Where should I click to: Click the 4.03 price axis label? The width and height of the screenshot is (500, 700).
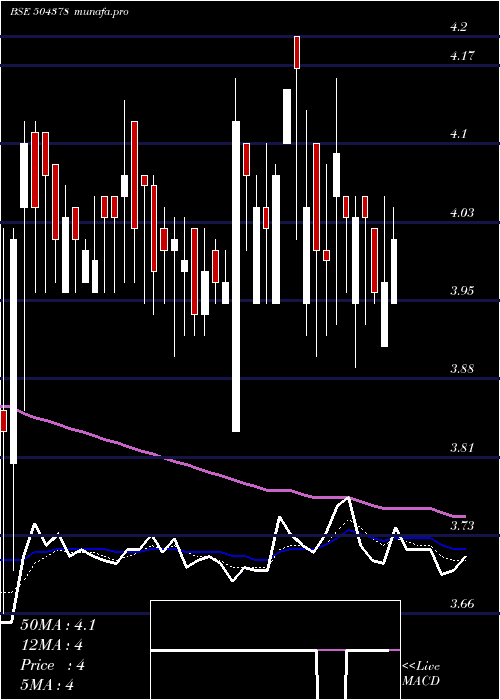(462, 212)
